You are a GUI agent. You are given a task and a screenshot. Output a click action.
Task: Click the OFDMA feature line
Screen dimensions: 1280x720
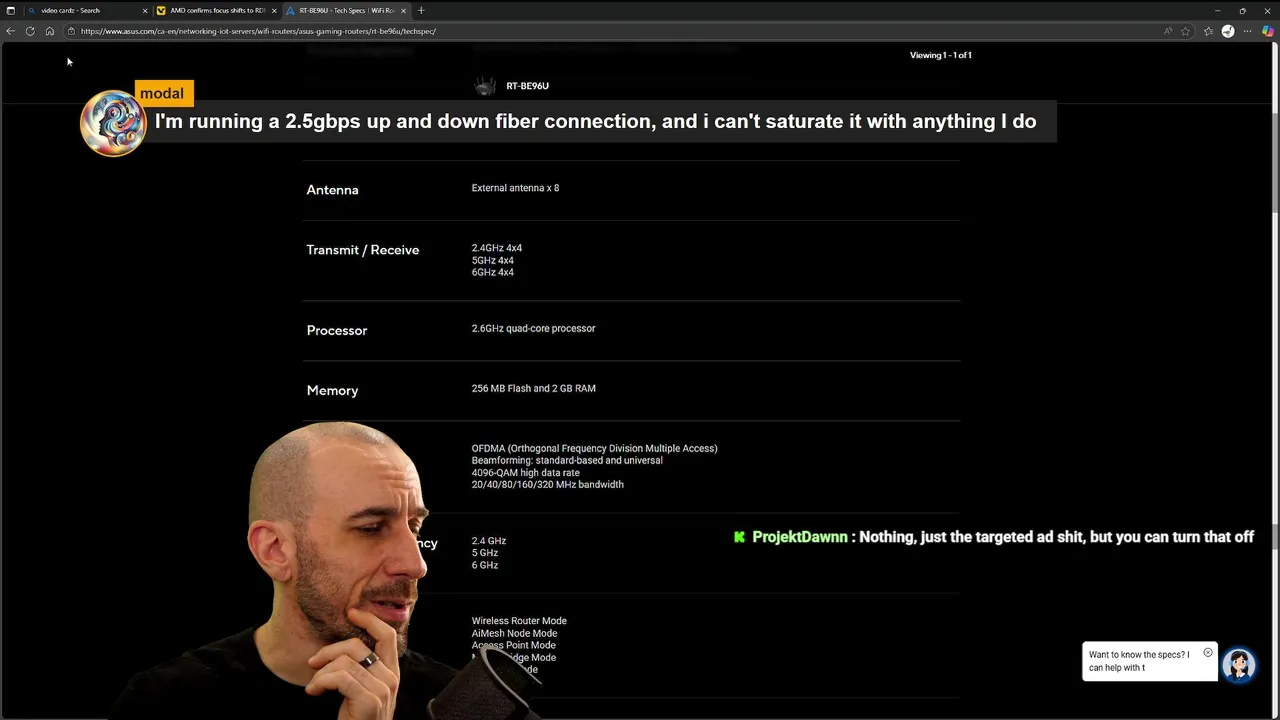point(594,448)
